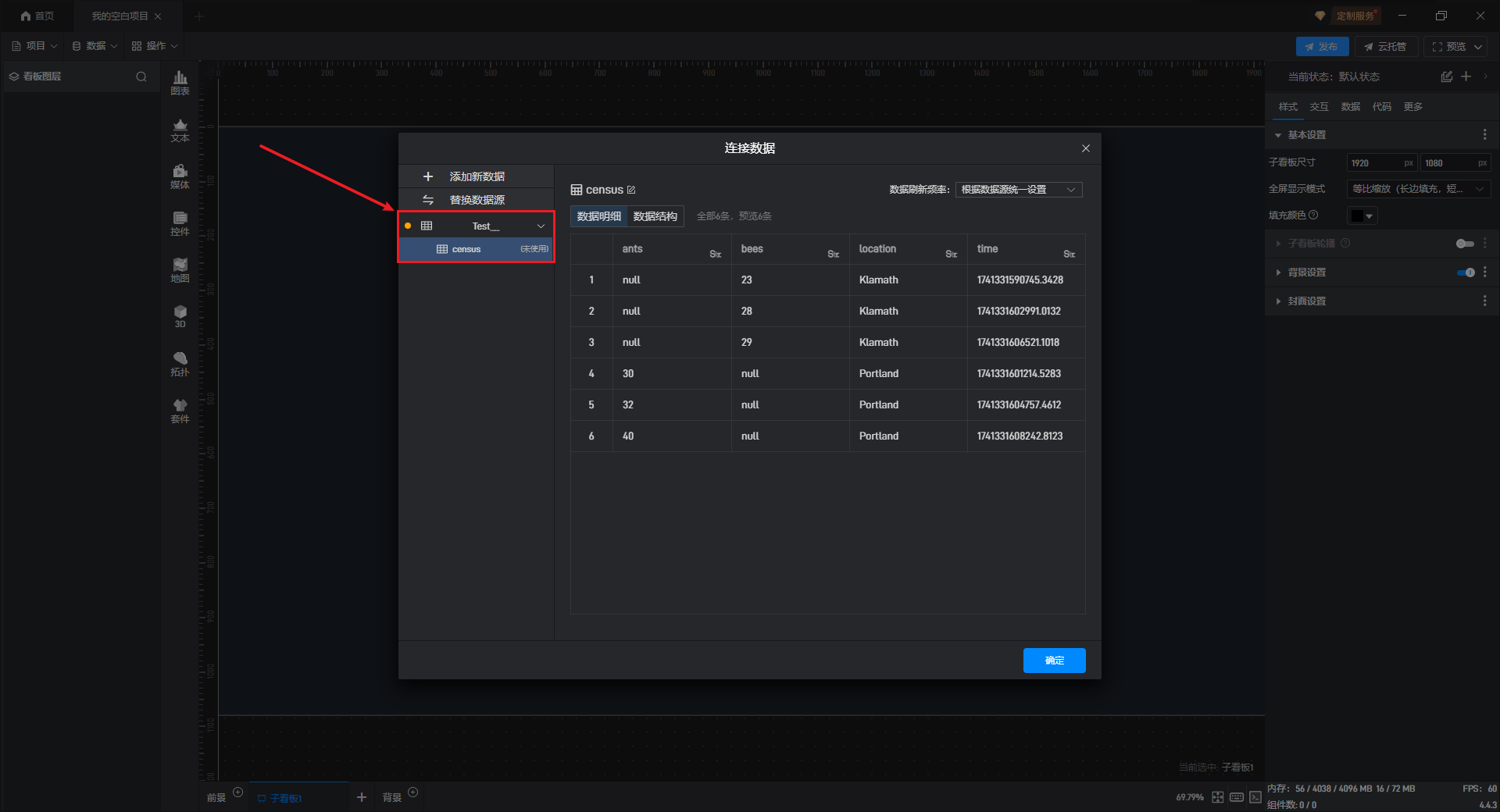Toggle the background settings switch
Viewport: 1500px width, 812px height.
coord(1465,272)
